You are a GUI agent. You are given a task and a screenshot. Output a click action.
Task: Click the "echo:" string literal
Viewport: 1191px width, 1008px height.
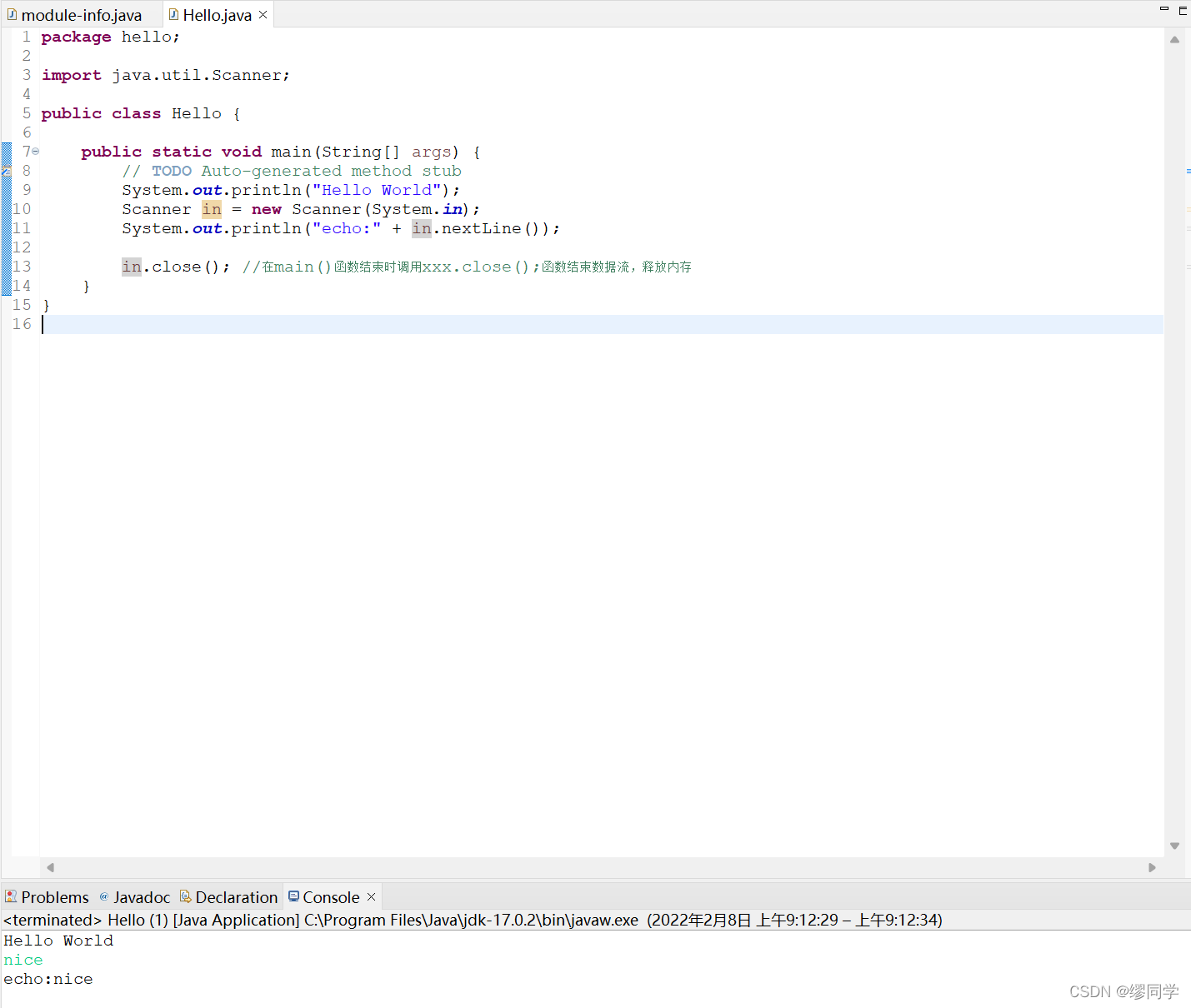click(x=347, y=228)
